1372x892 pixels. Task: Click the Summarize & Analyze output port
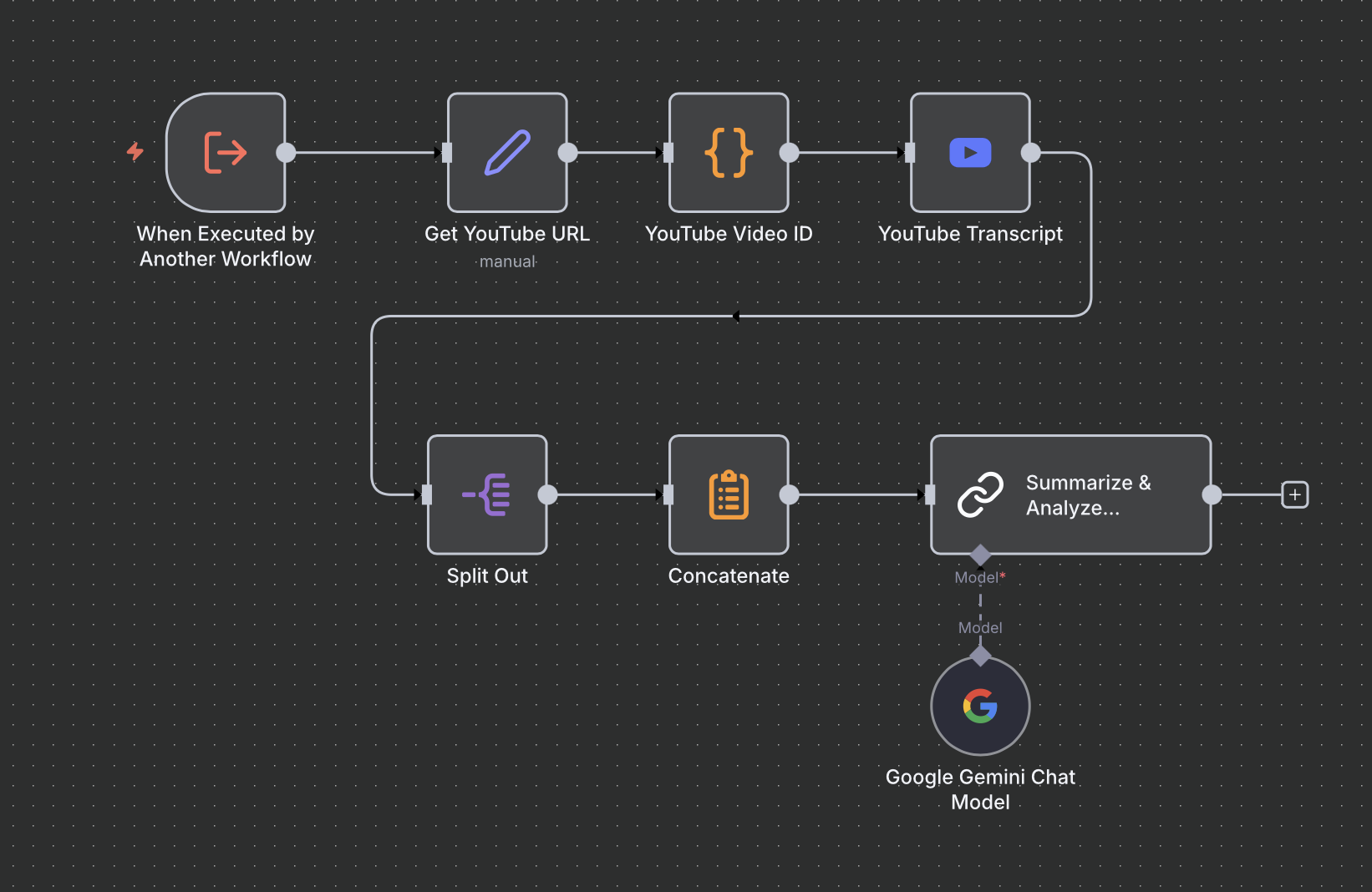[x=1212, y=494]
